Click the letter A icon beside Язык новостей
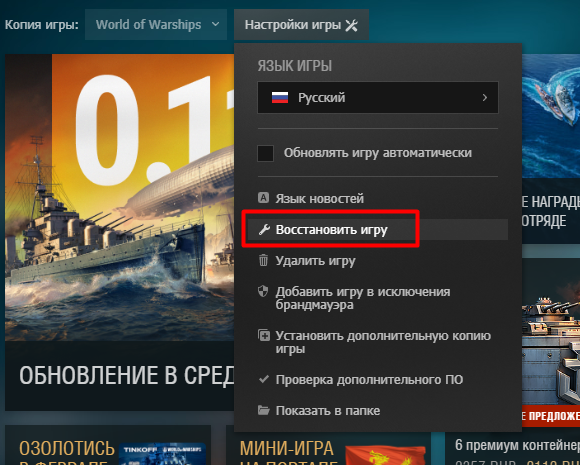 tap(263, 198)
